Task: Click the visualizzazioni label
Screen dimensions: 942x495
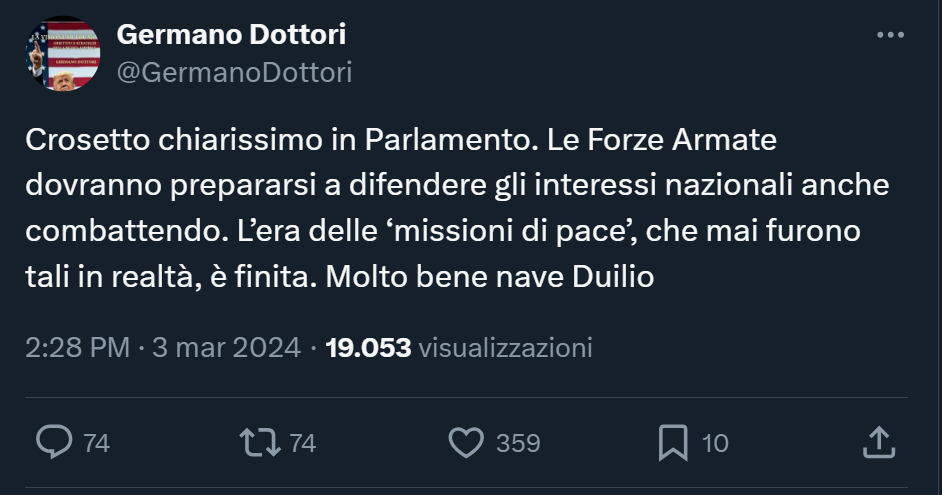Action: click(x=506, y=347)
